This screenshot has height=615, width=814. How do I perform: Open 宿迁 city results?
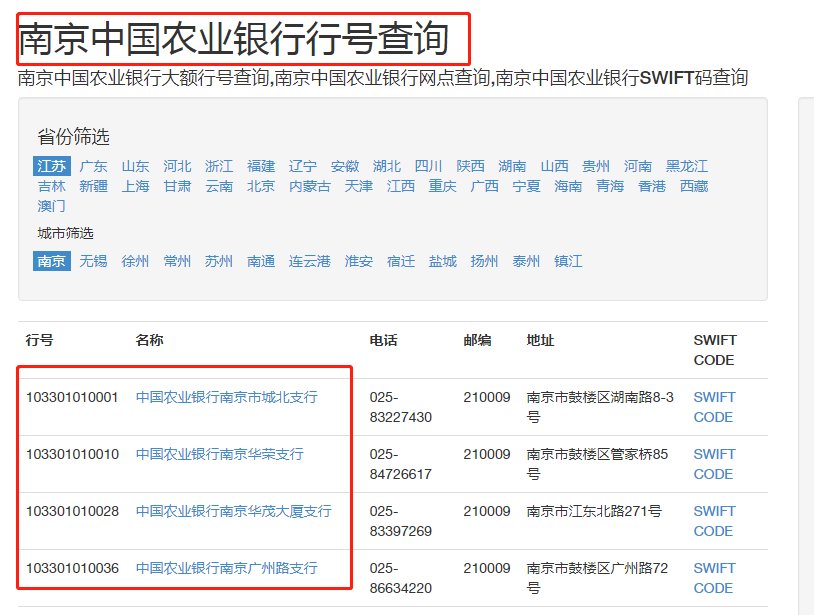pyautogui.click(x=401, y=261)
